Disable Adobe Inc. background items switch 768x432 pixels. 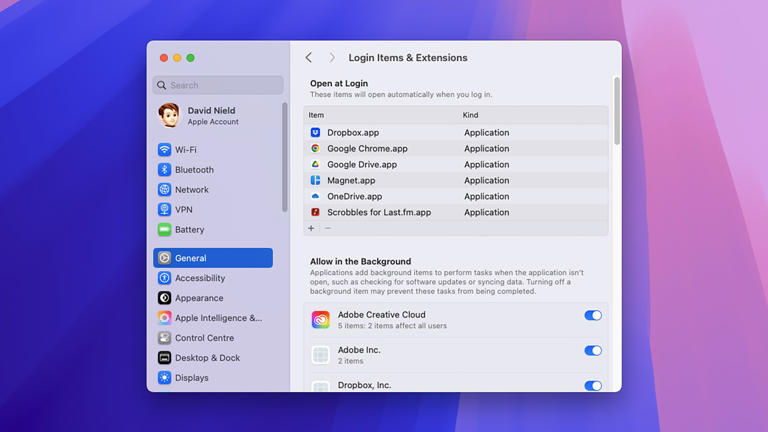point(593,351)
